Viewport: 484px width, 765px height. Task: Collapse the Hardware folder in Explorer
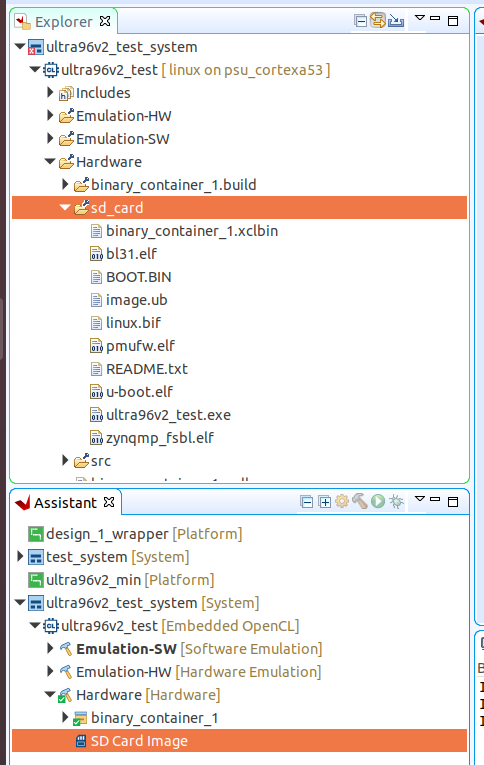pyautogui.click(x=50, y=161)
